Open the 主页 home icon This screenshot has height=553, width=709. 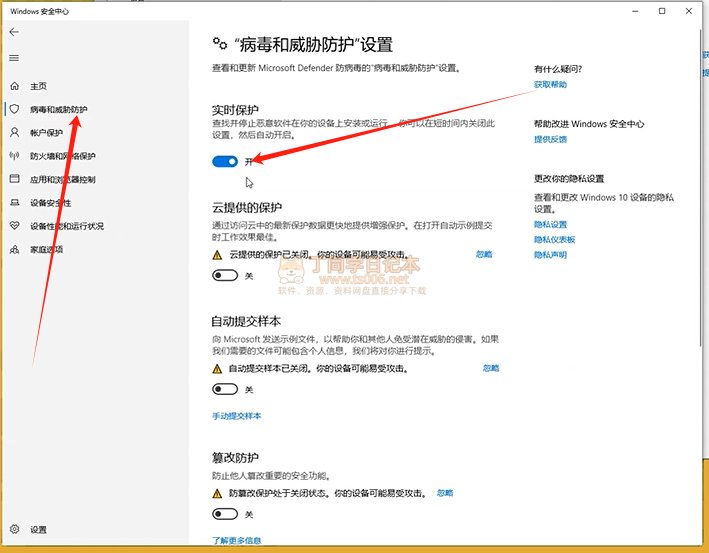point(14,86)
